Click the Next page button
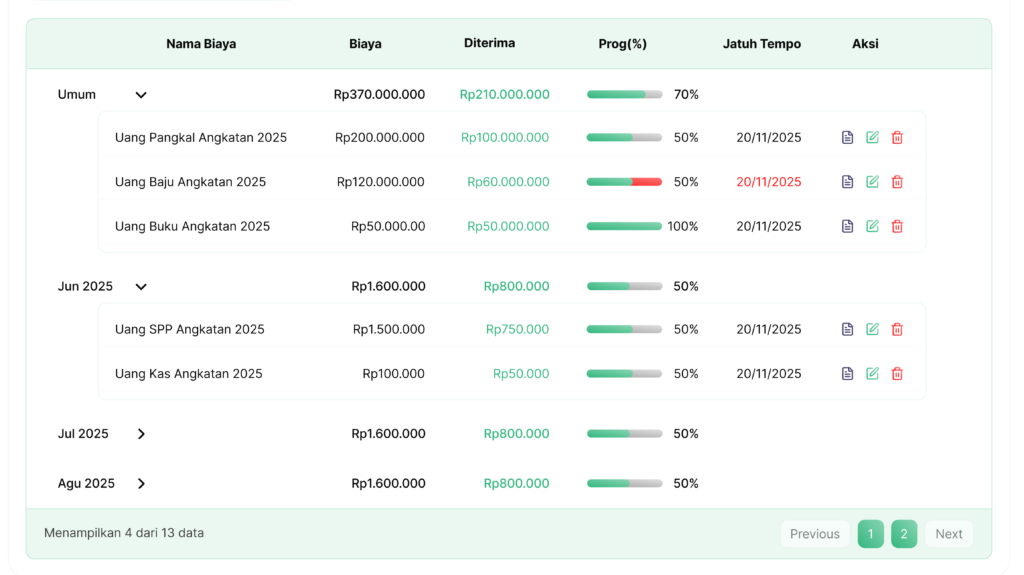Viewport: 1024px width, 575px height. click(x=948, y=534)
